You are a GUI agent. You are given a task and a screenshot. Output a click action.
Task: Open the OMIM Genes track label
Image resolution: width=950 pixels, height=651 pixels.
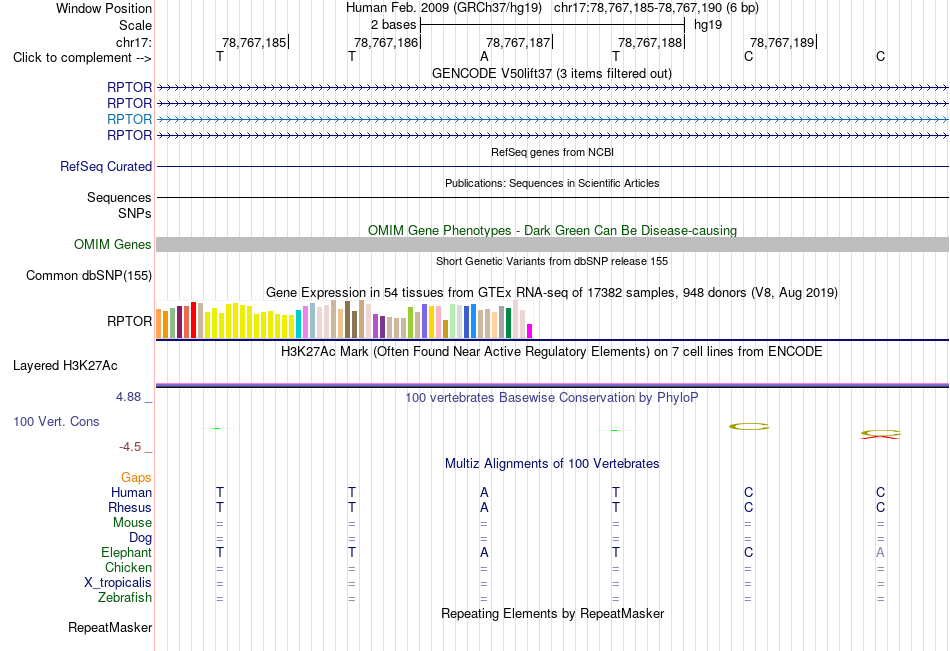pos(112,244)
